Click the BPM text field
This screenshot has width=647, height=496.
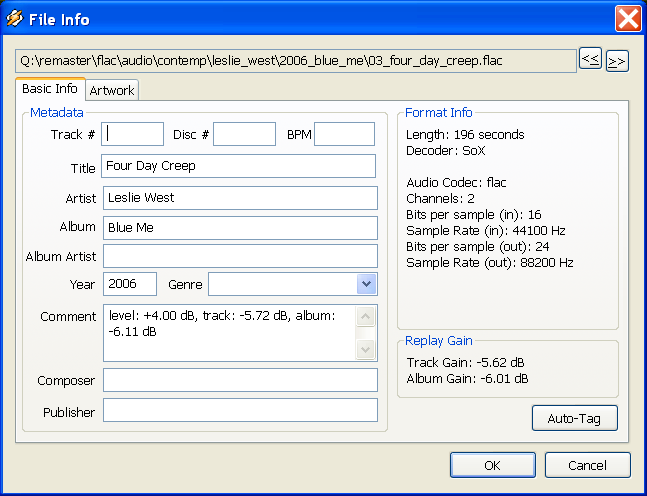tap(344, 134)
